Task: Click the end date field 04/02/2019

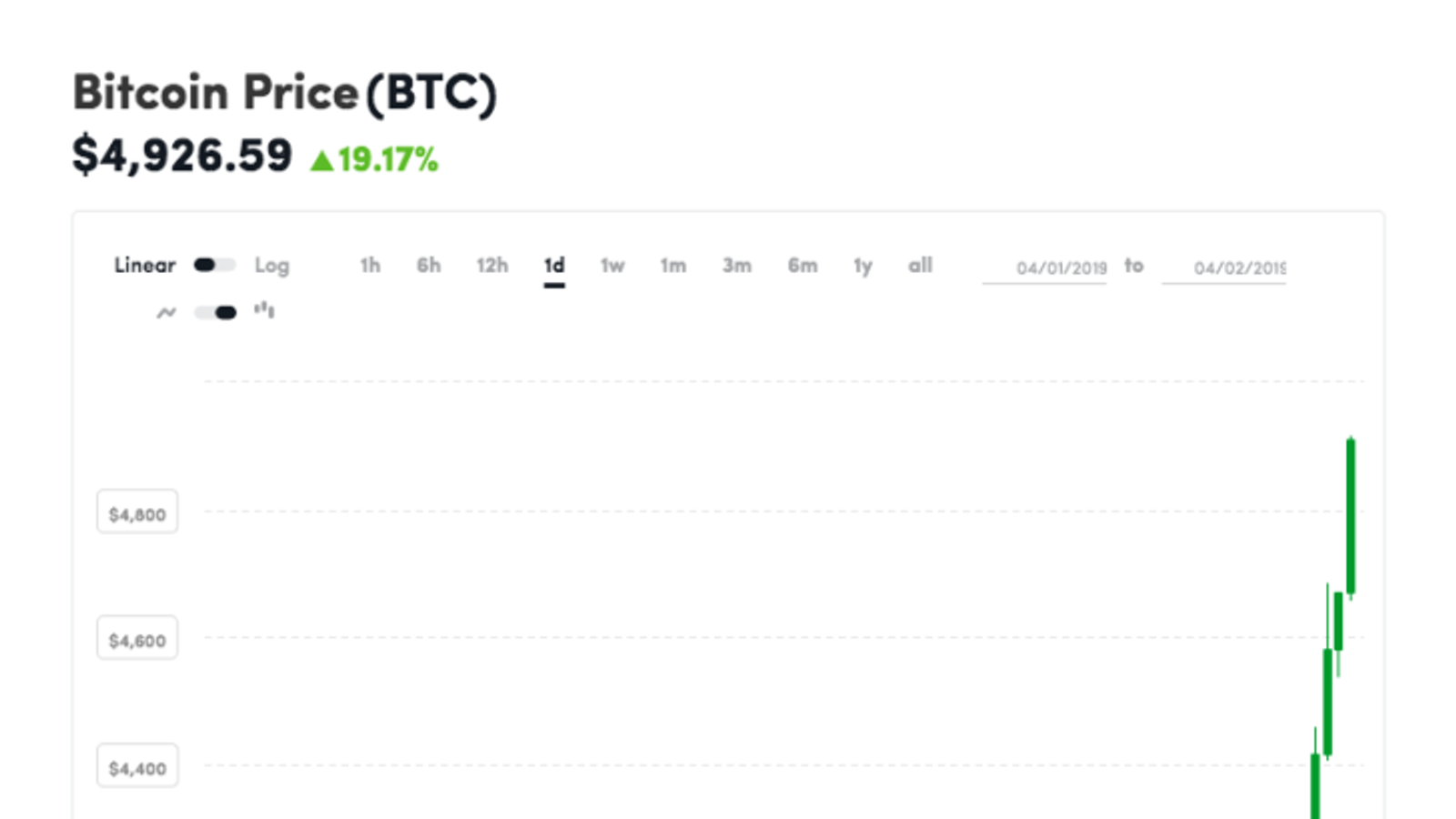Action: [x=1224, y=268]
